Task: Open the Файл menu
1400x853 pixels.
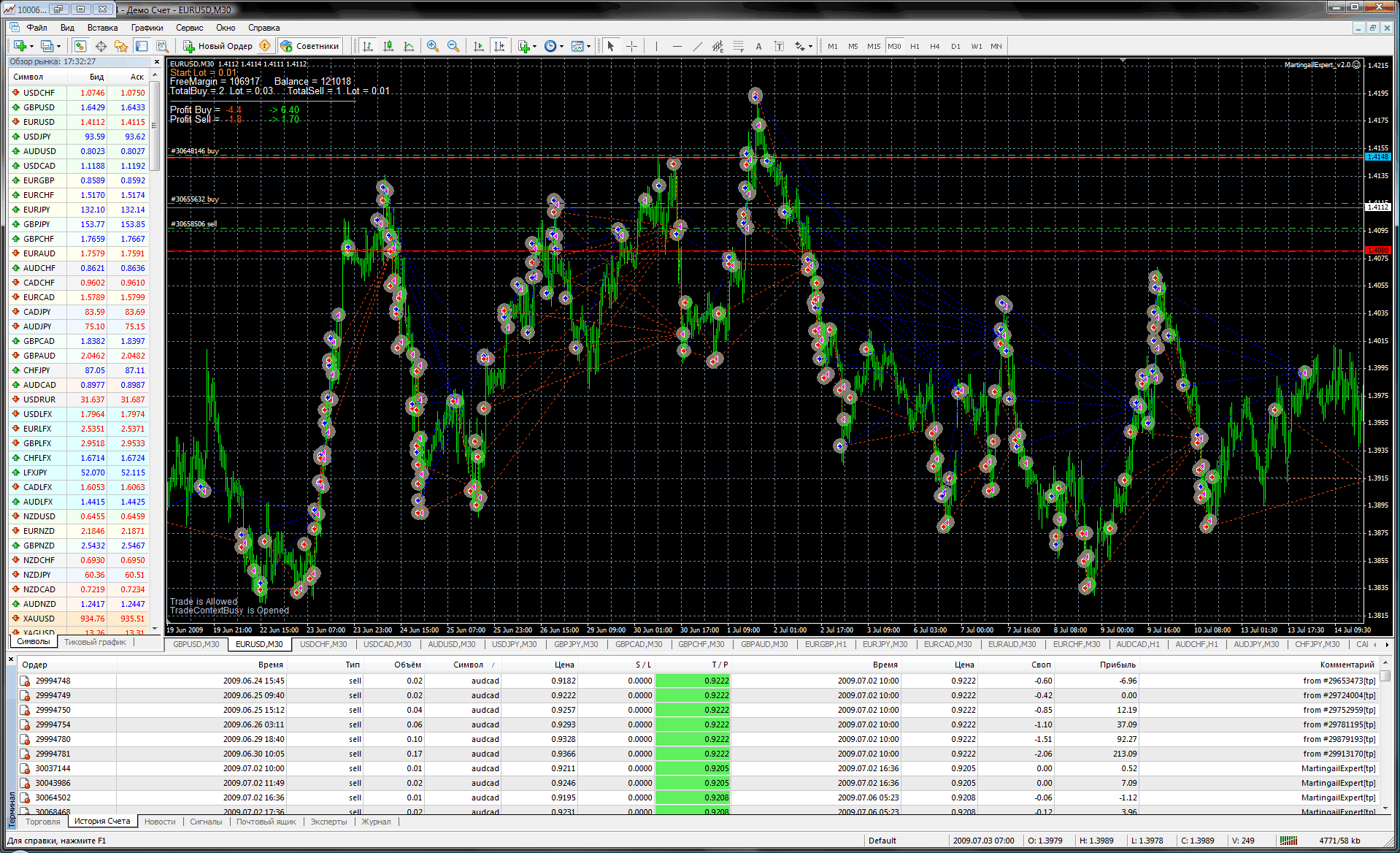Action: coord(36,28)
